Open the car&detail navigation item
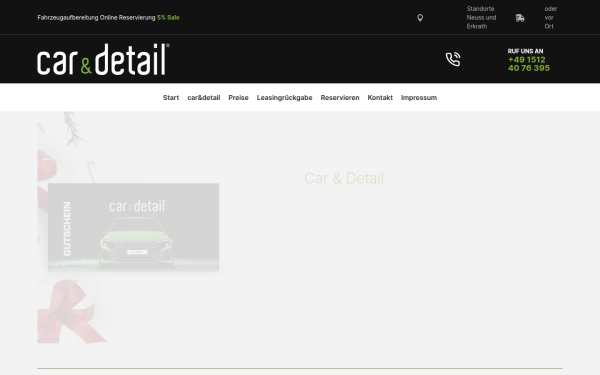The width and height of the screenshot is (600, 375). click(x=204, y=98)
